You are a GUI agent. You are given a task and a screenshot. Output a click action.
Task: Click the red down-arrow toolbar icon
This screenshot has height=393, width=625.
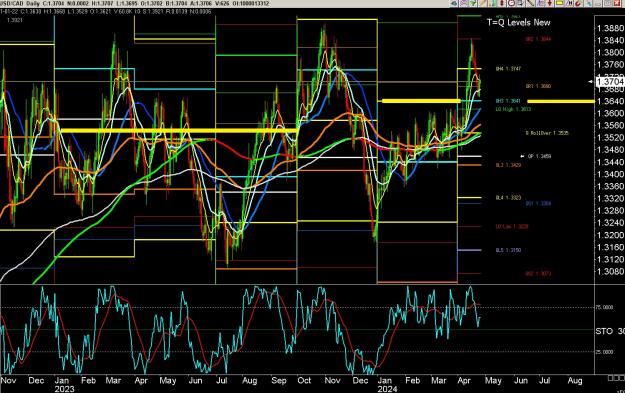[x=550, y=3]
